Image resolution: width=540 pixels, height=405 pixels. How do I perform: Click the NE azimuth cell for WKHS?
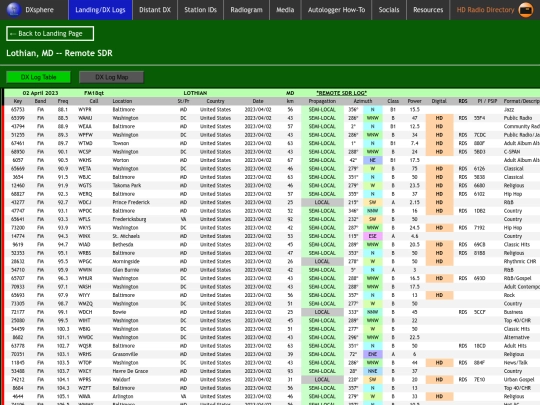[x=373, y=160]
